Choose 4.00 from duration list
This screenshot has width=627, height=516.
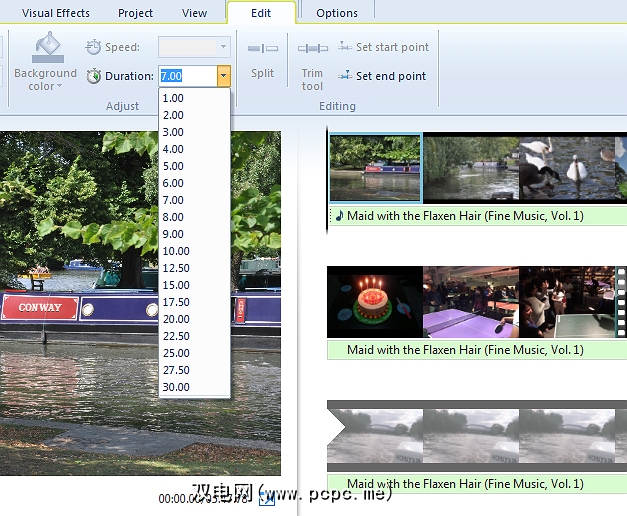click(x=194, y=149)
